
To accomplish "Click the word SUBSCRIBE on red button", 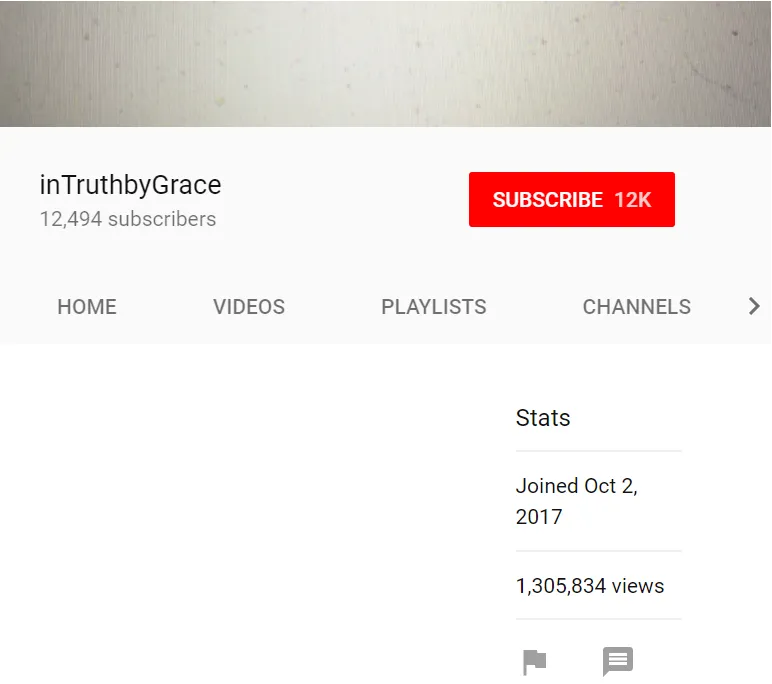I will point(547,200).
